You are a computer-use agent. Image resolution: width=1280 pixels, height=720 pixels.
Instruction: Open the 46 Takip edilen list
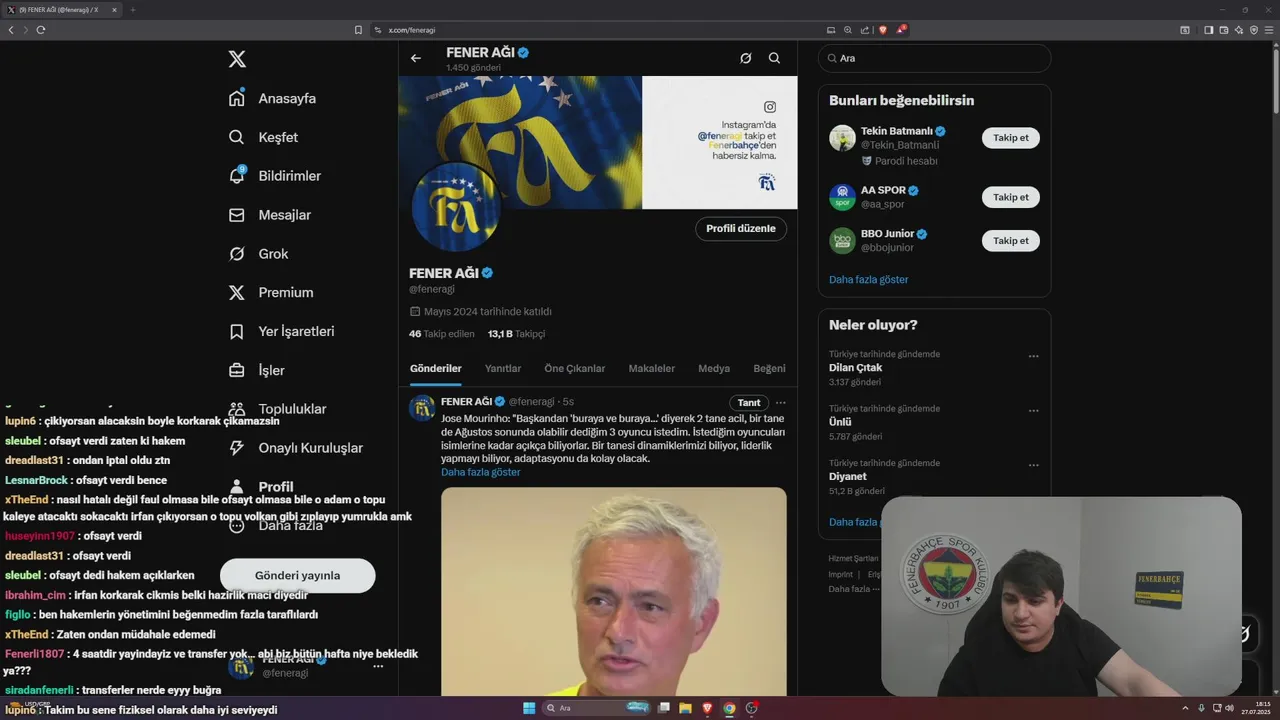coord(442,334)
